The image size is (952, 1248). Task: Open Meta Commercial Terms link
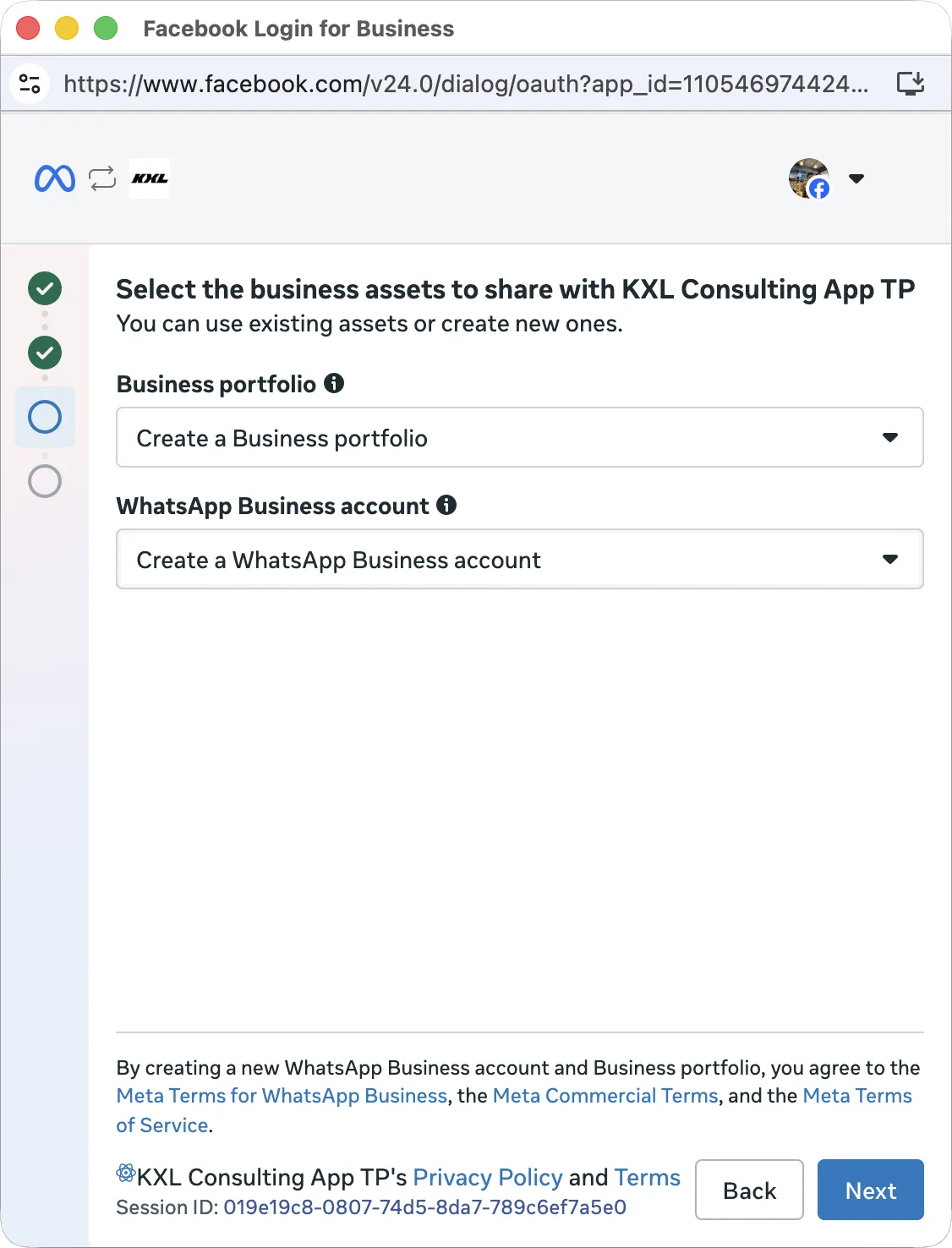[605, 1096]
